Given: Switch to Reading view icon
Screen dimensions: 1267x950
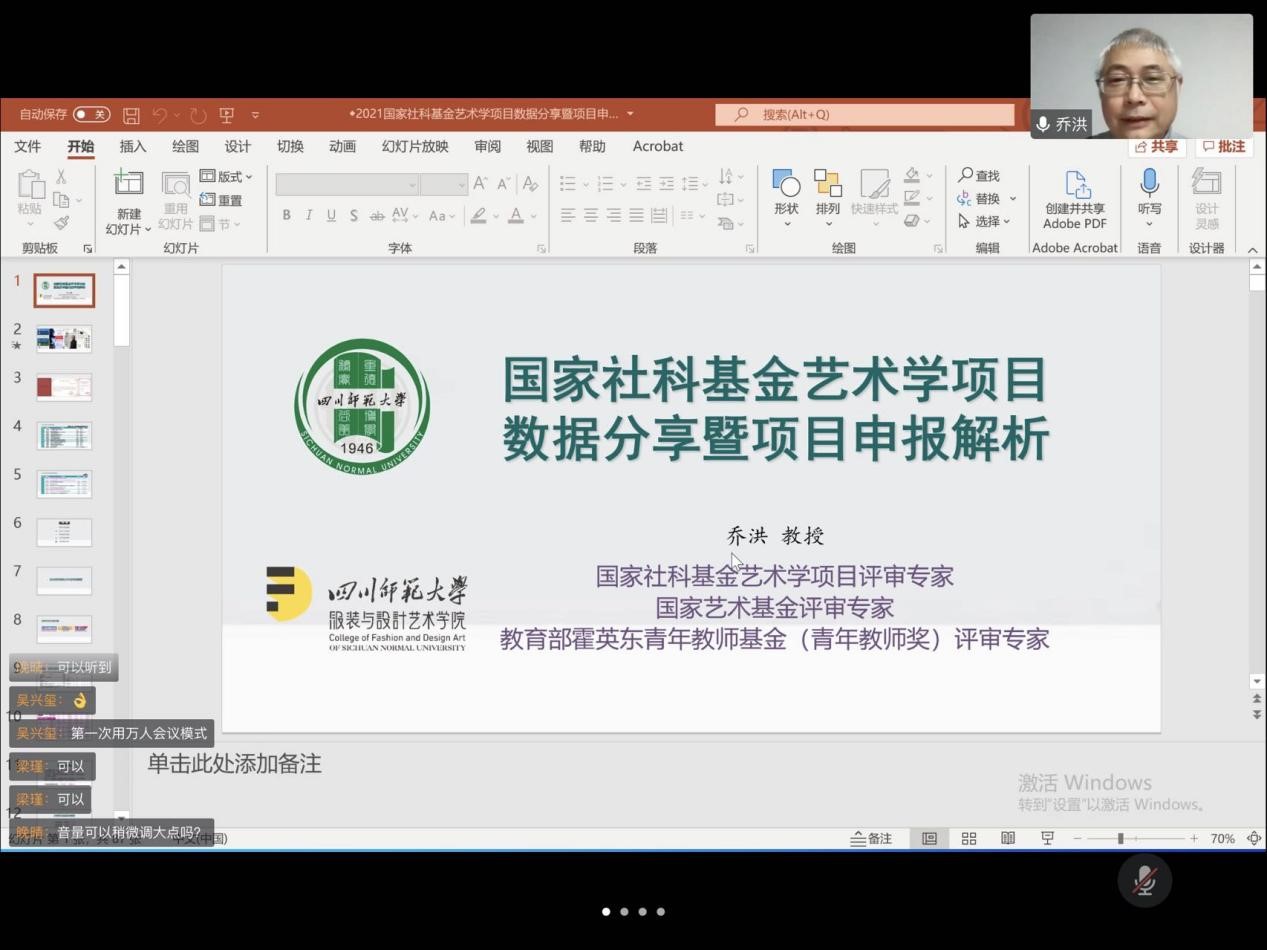Looking at the screenshot, I should coord(1008,839).
